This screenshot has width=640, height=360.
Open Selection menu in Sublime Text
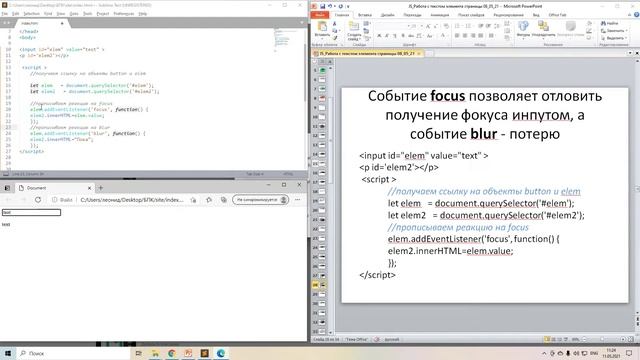click(31, 13)
